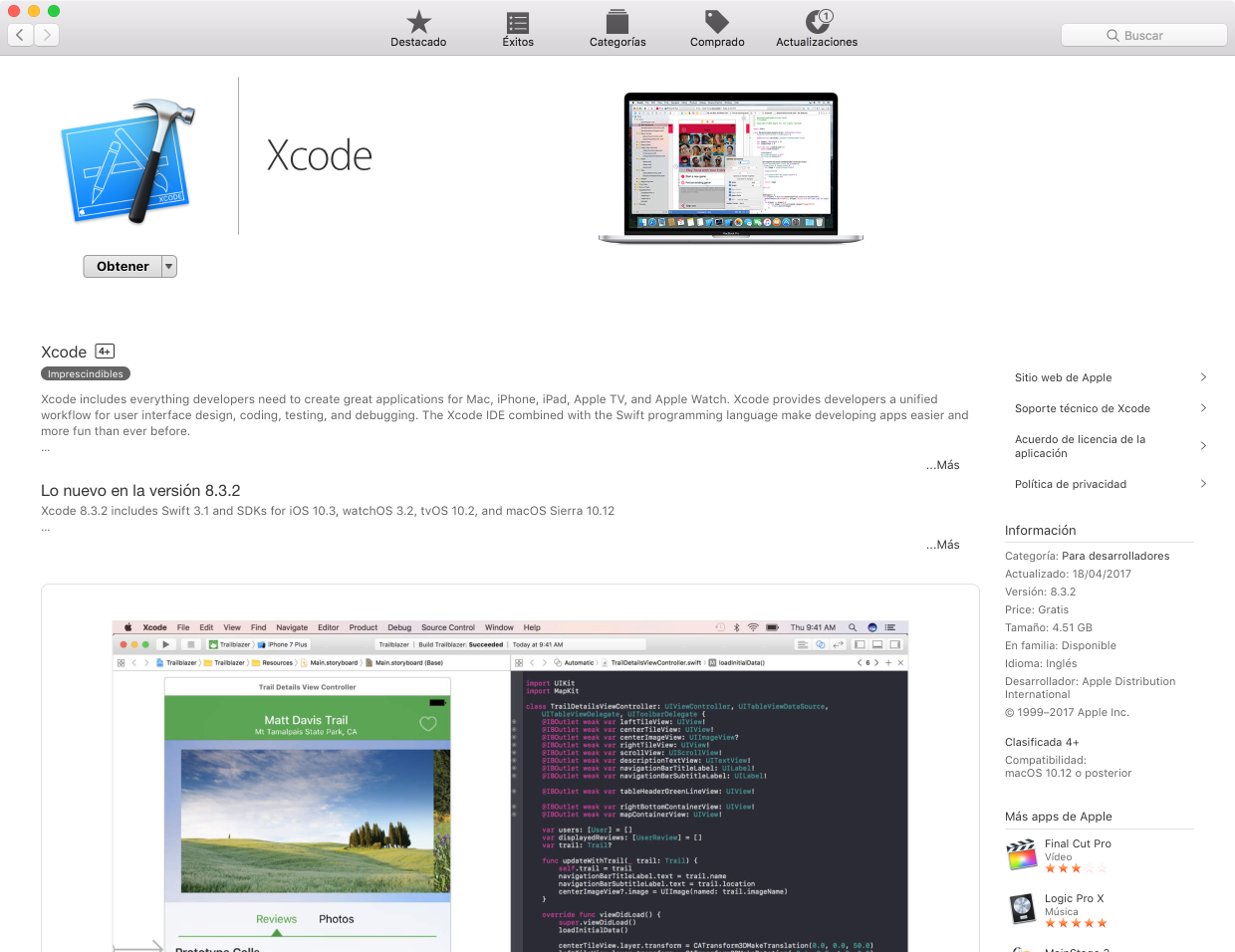Click the Xcode app icon
This screenshot has height=952, width=1235.
(127, 159)
